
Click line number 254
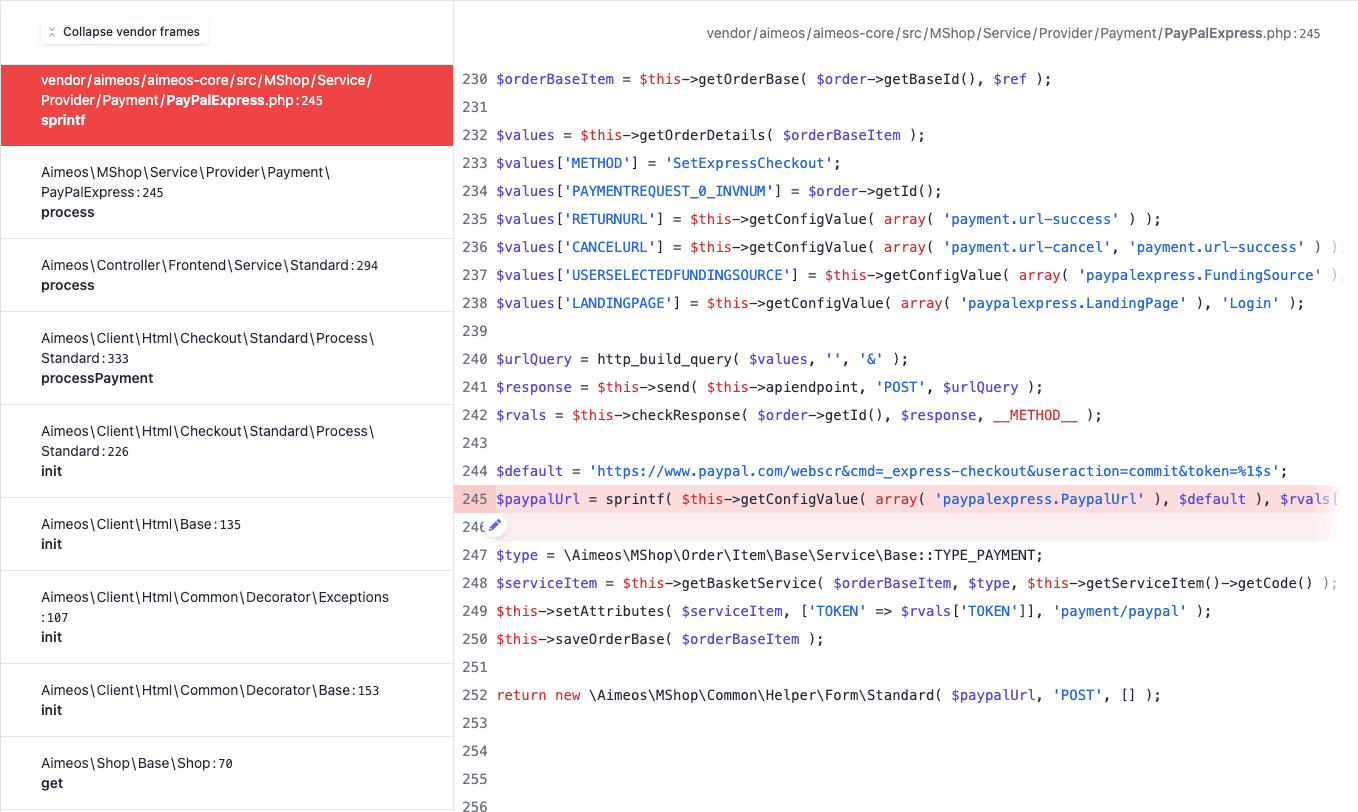[x=475, y=751]
